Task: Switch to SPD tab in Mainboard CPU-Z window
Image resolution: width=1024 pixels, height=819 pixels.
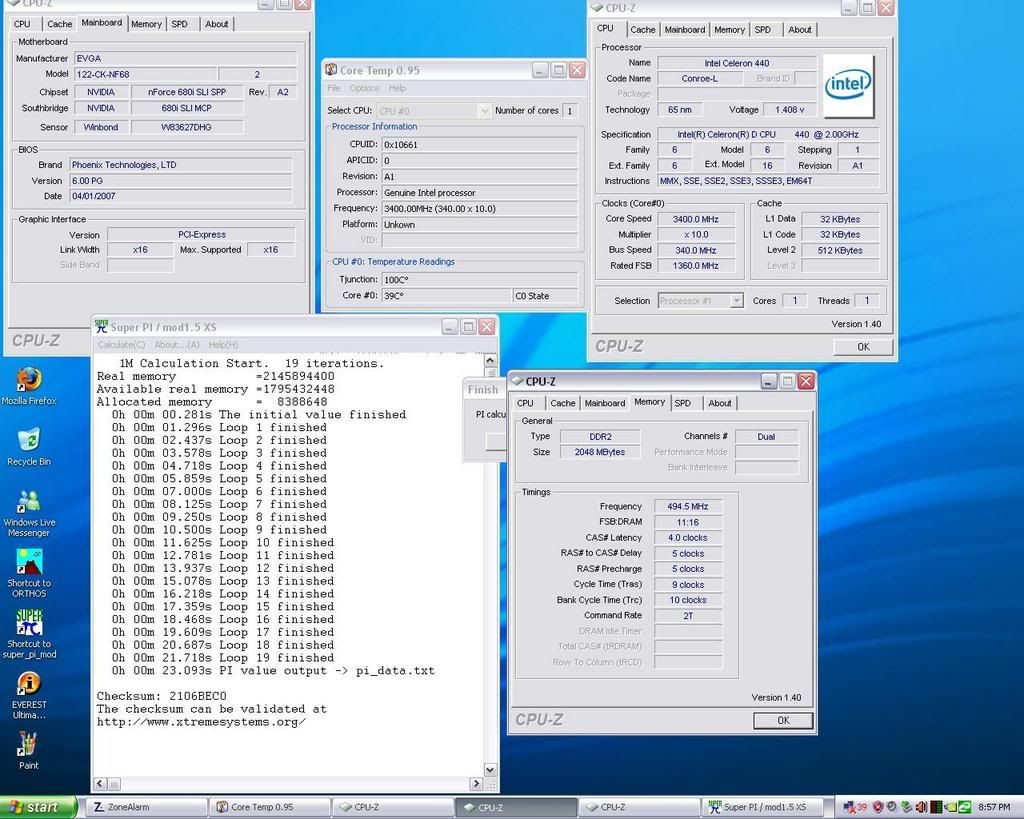Action: click(179, 24)
